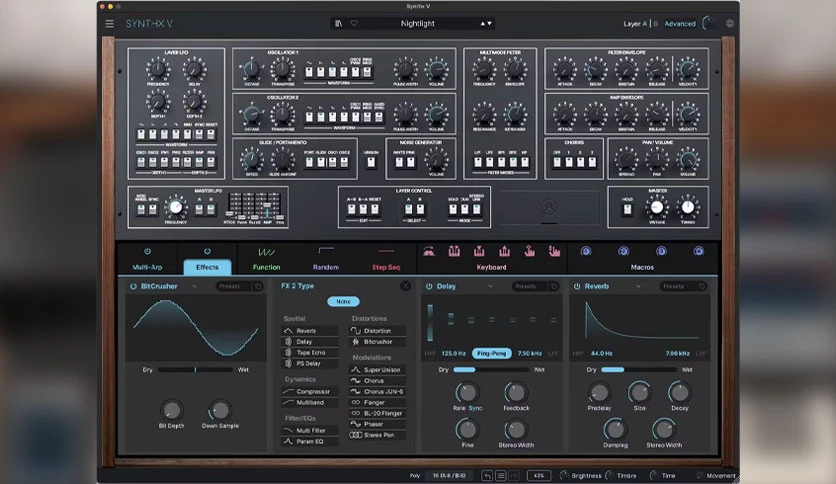Switch to the Random tab
This screenshot has width=836, height=484.
[326, 267]
